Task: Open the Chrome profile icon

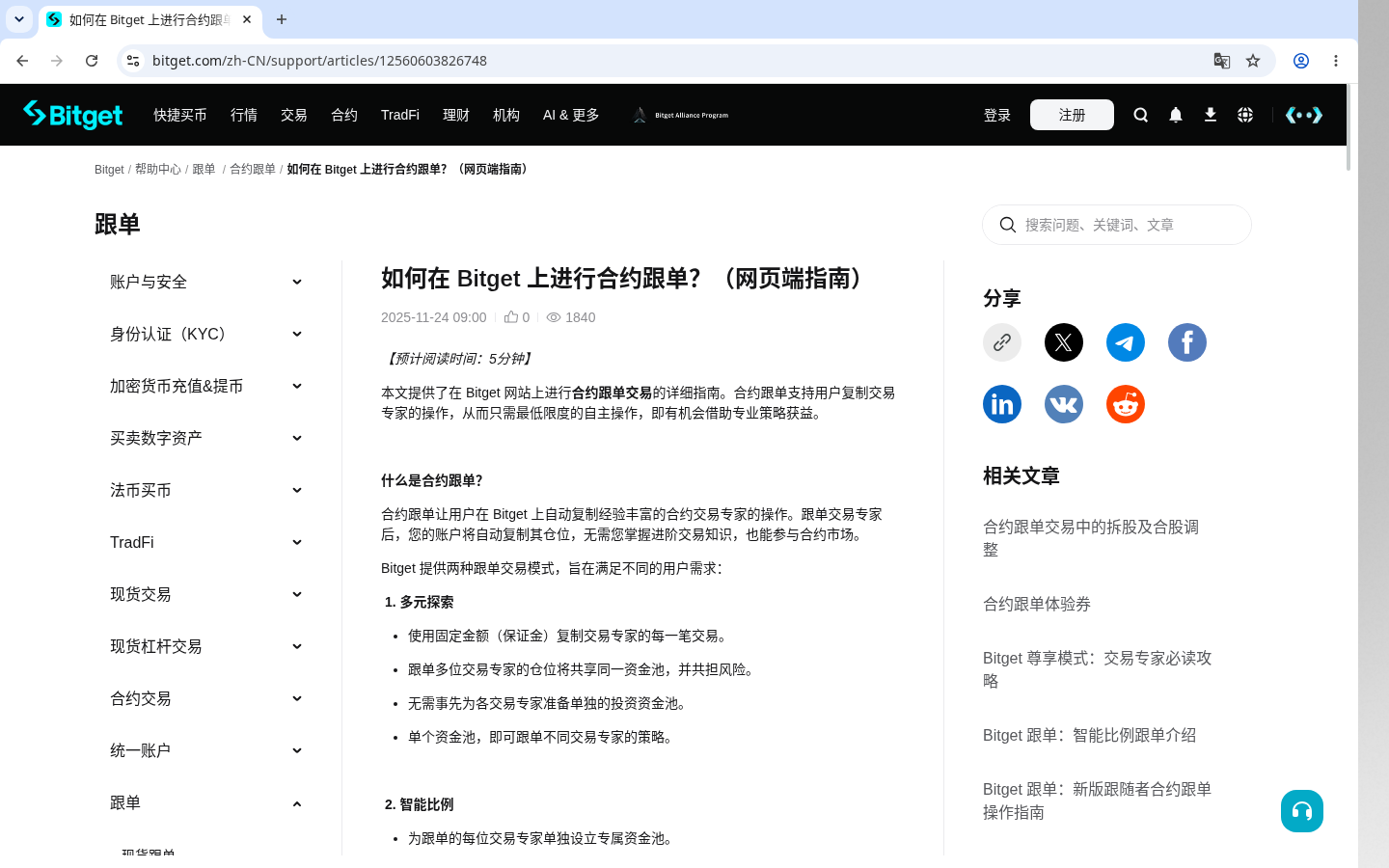Action: (1301, 61)
